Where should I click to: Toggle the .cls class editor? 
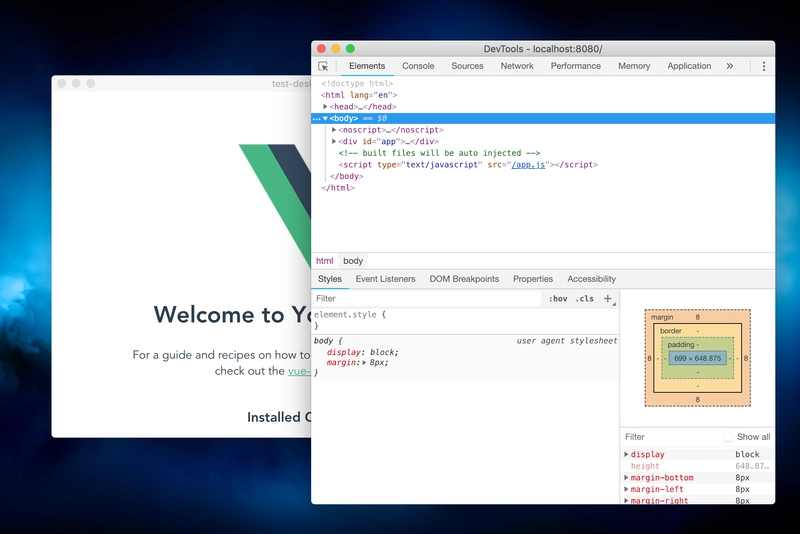click(585, 299)
